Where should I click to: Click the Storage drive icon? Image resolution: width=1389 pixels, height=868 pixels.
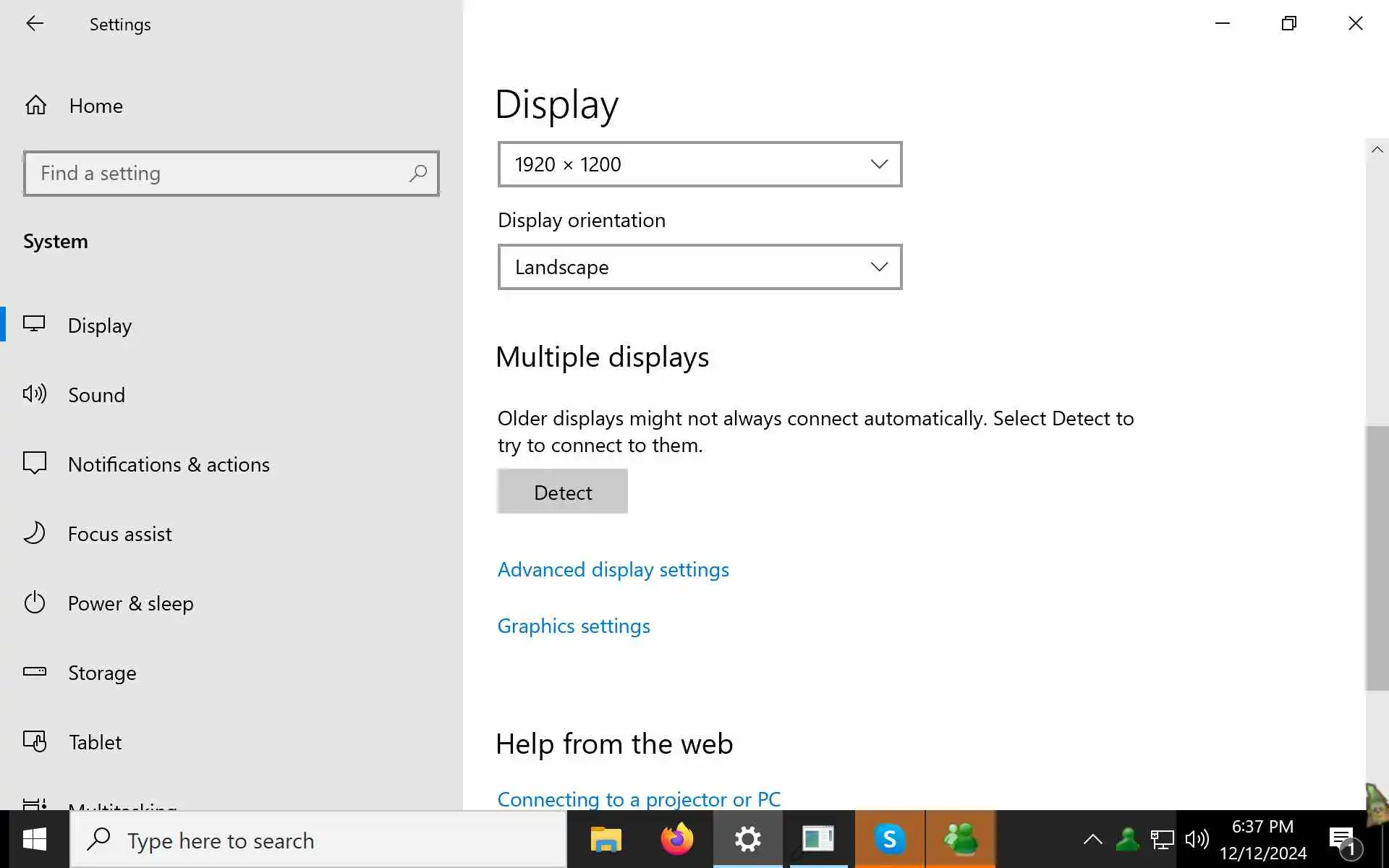(35, 672)
